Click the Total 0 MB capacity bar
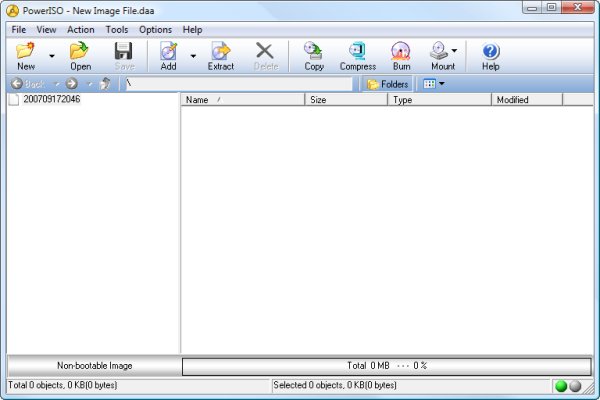Image resolution: width=600 pixels, height=400 pixels. click(x=387, y=366)
